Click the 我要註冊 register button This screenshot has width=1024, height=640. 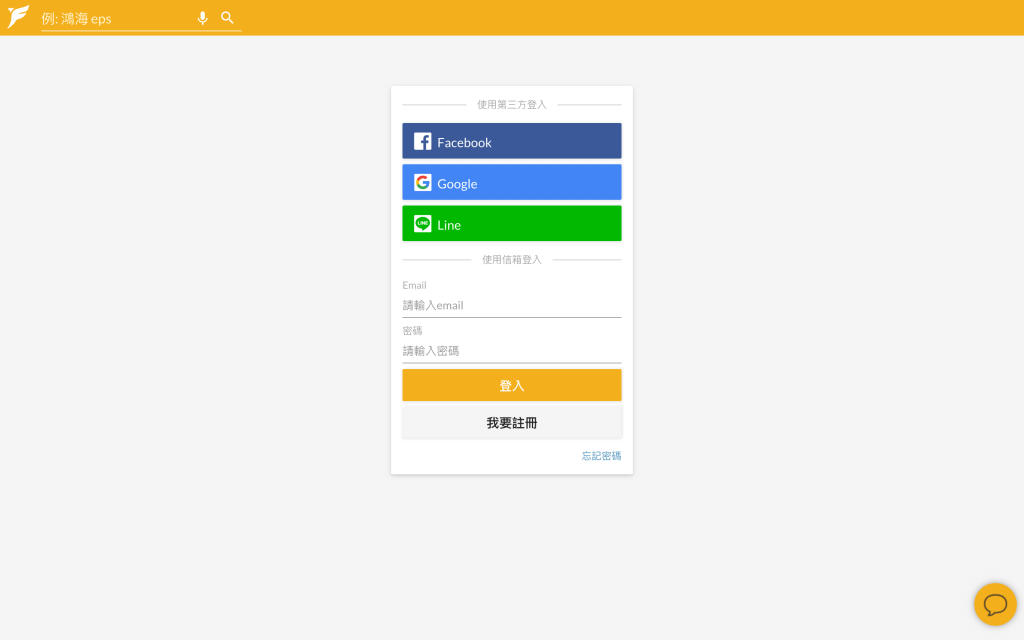coord(511,423)
